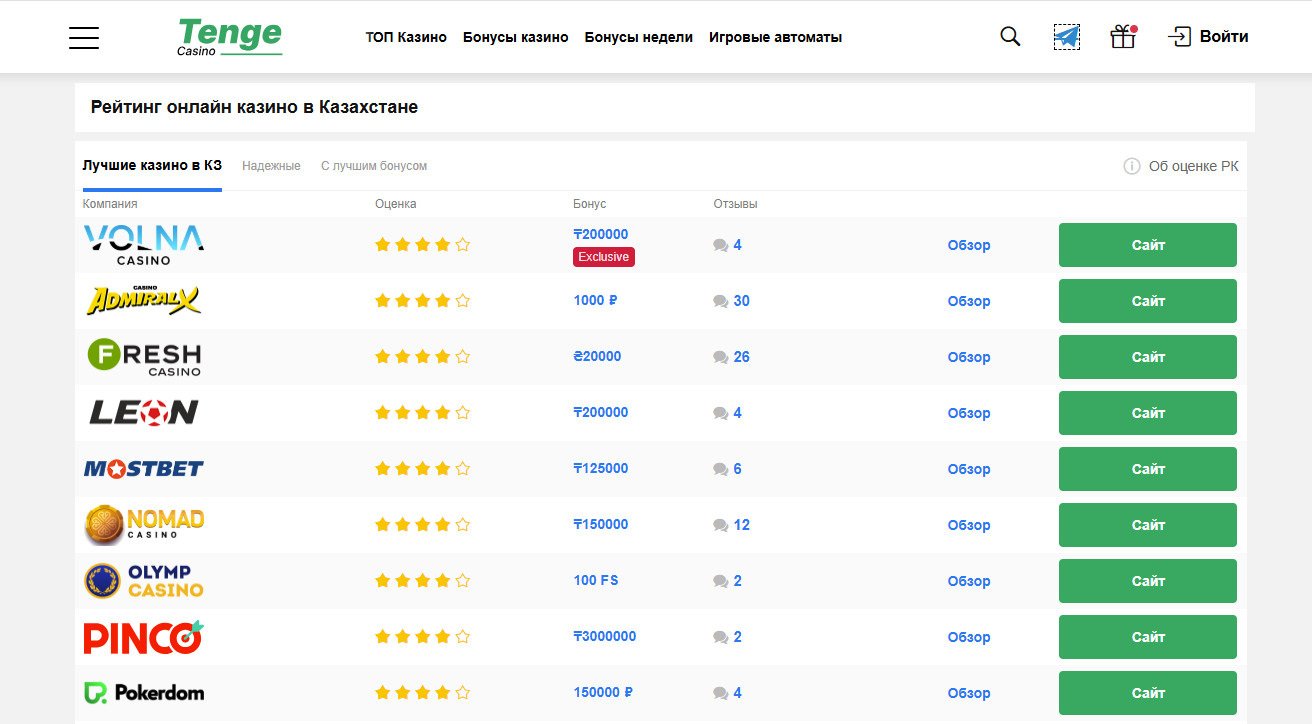The height and width of the screenshot is (724, 1312).
Task: Click the Сайт button for Admiral X
Action: (x=1148, y=301)
